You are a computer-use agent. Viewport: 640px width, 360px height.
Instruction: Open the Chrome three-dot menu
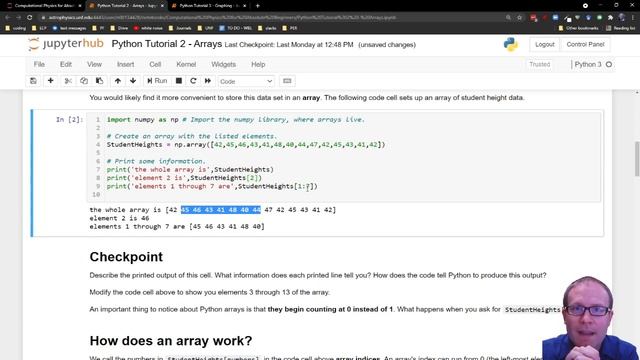pyautogui.click(x=633, y=18)
